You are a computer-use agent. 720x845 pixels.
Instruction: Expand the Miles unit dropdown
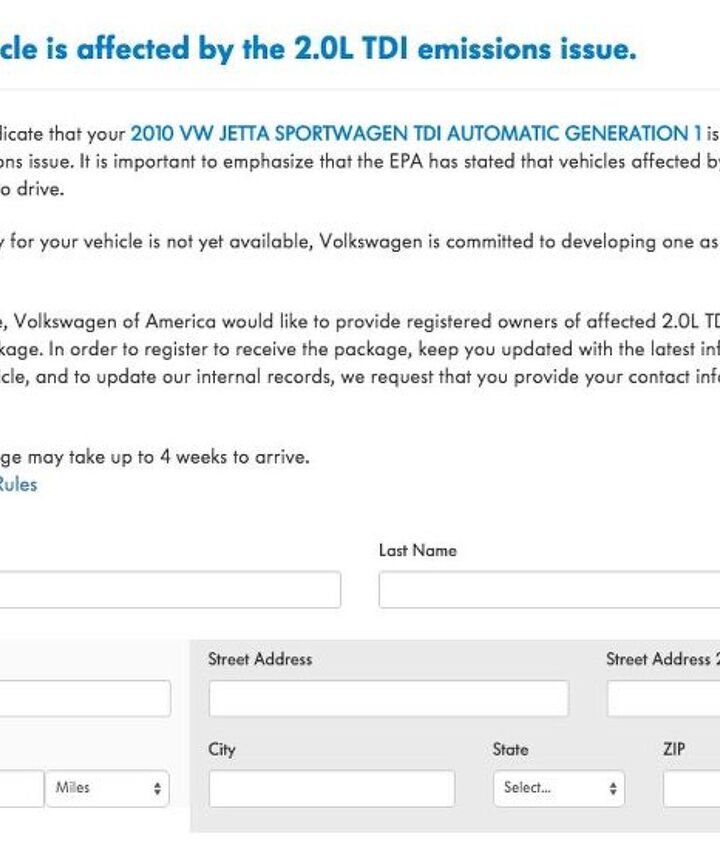[107, 788]
